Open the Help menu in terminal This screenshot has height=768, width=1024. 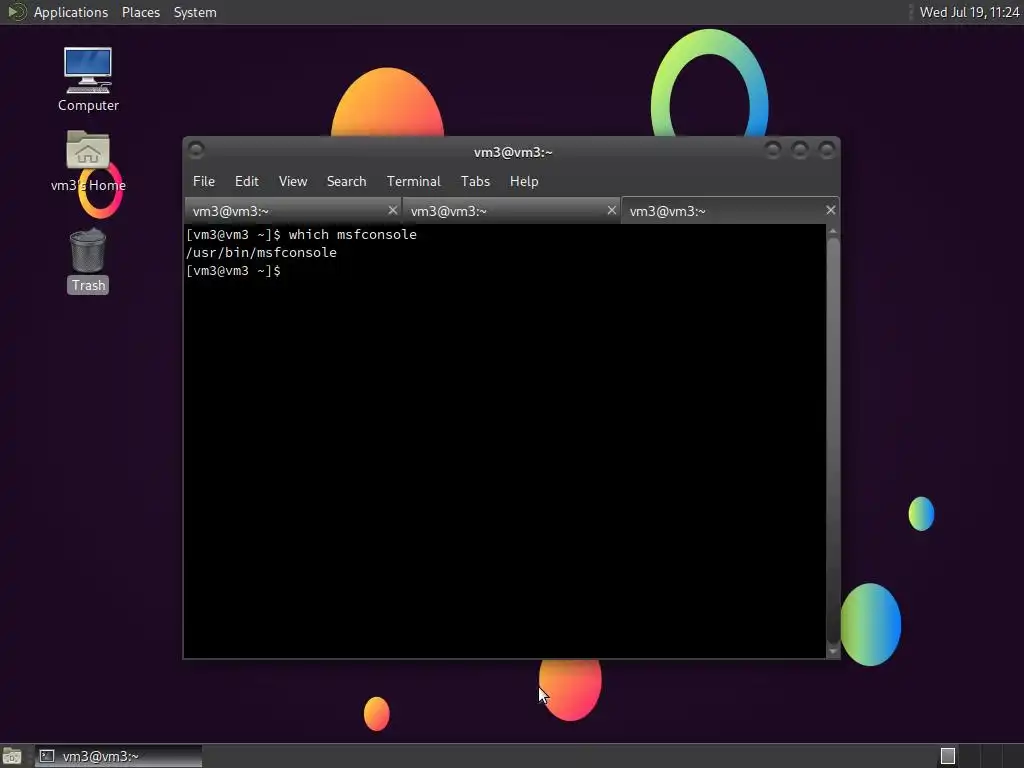524,182
